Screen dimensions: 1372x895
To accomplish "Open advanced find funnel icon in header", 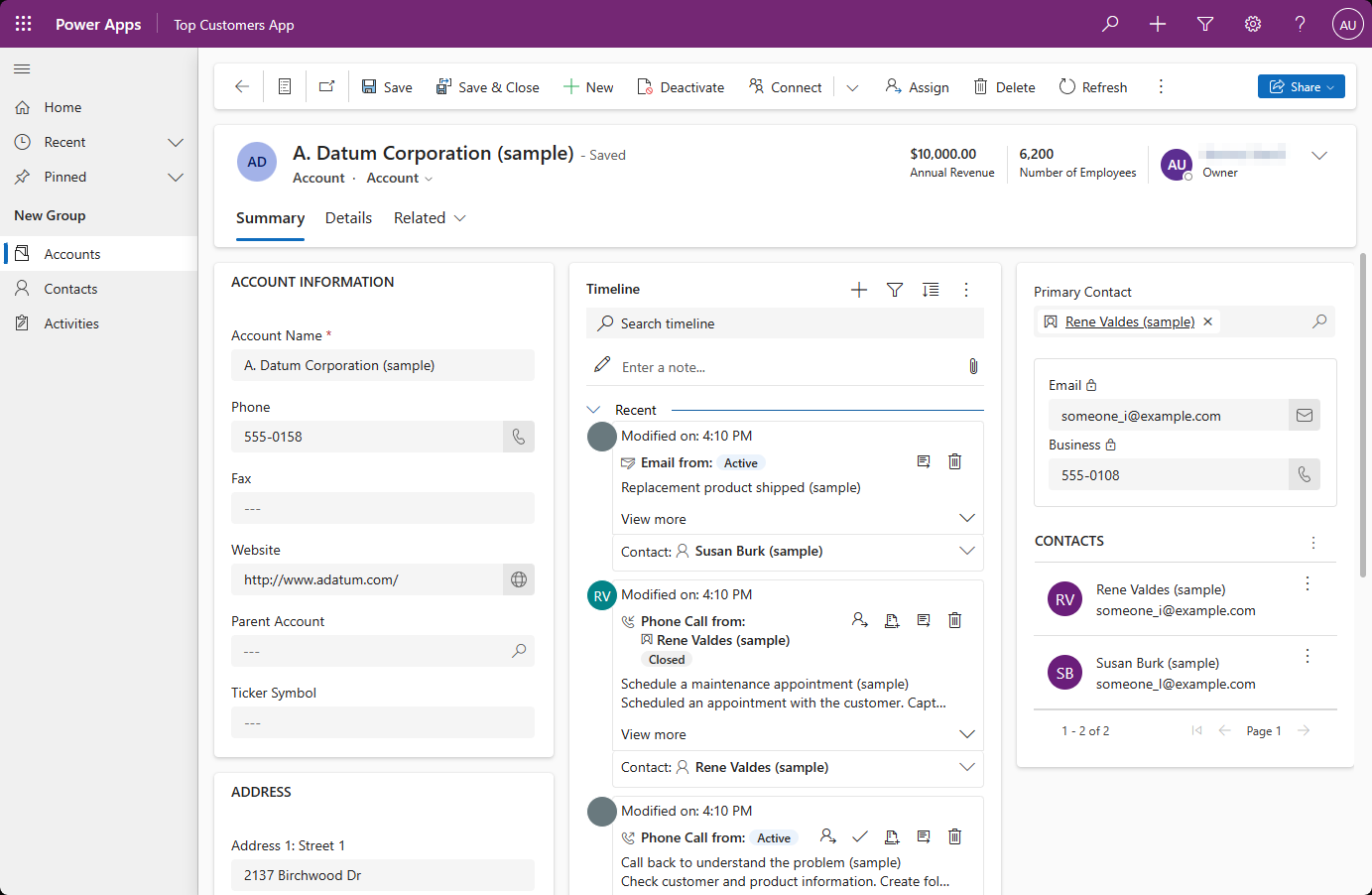I will [1205, 24].
